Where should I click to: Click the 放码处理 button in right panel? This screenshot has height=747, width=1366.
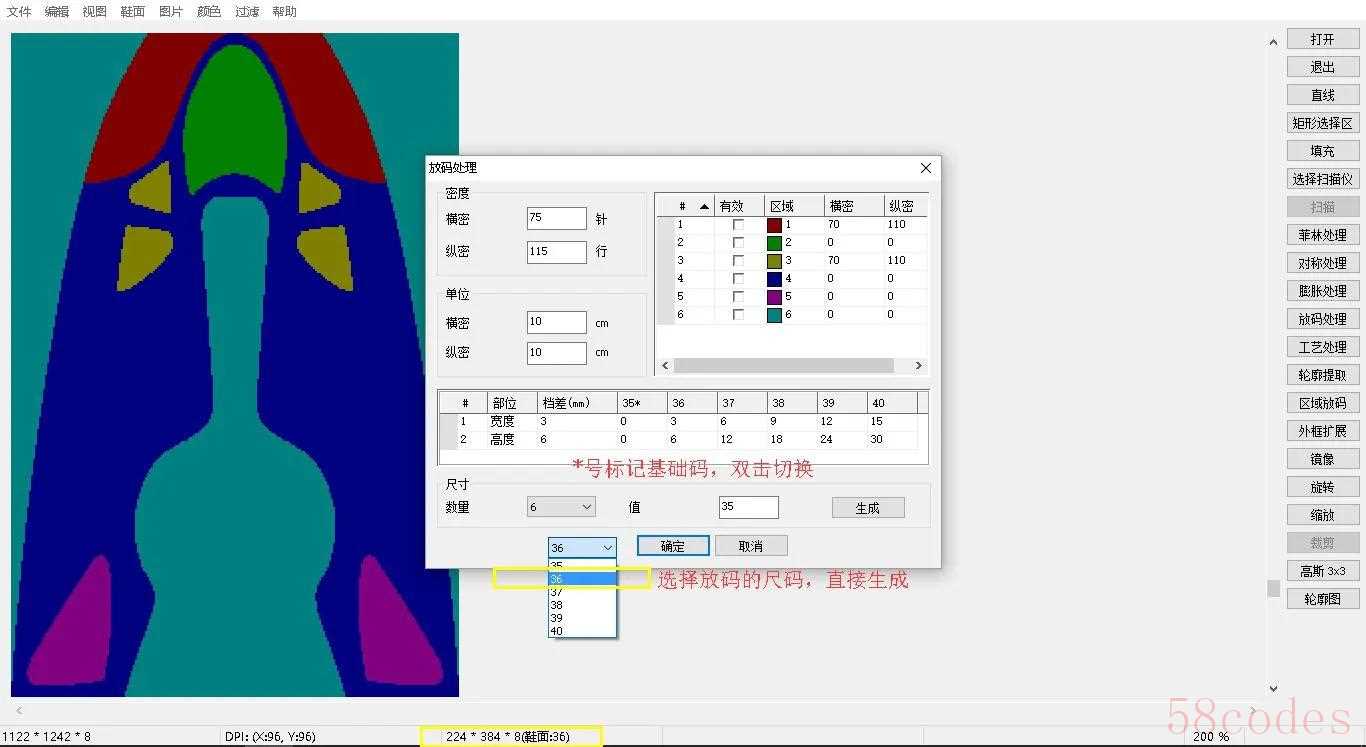1322,319
